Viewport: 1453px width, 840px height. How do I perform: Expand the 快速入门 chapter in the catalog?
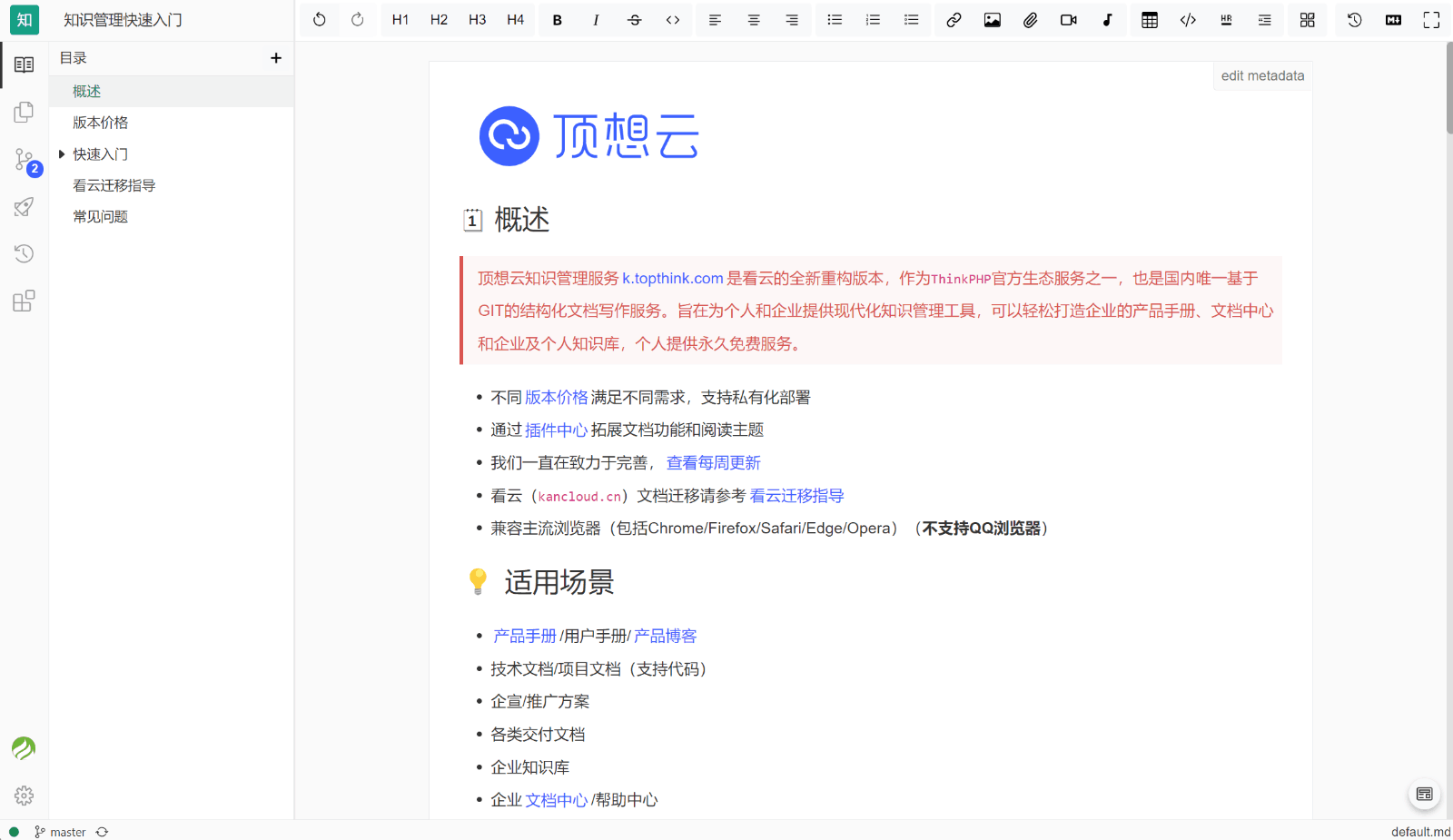tap(62, 153)
